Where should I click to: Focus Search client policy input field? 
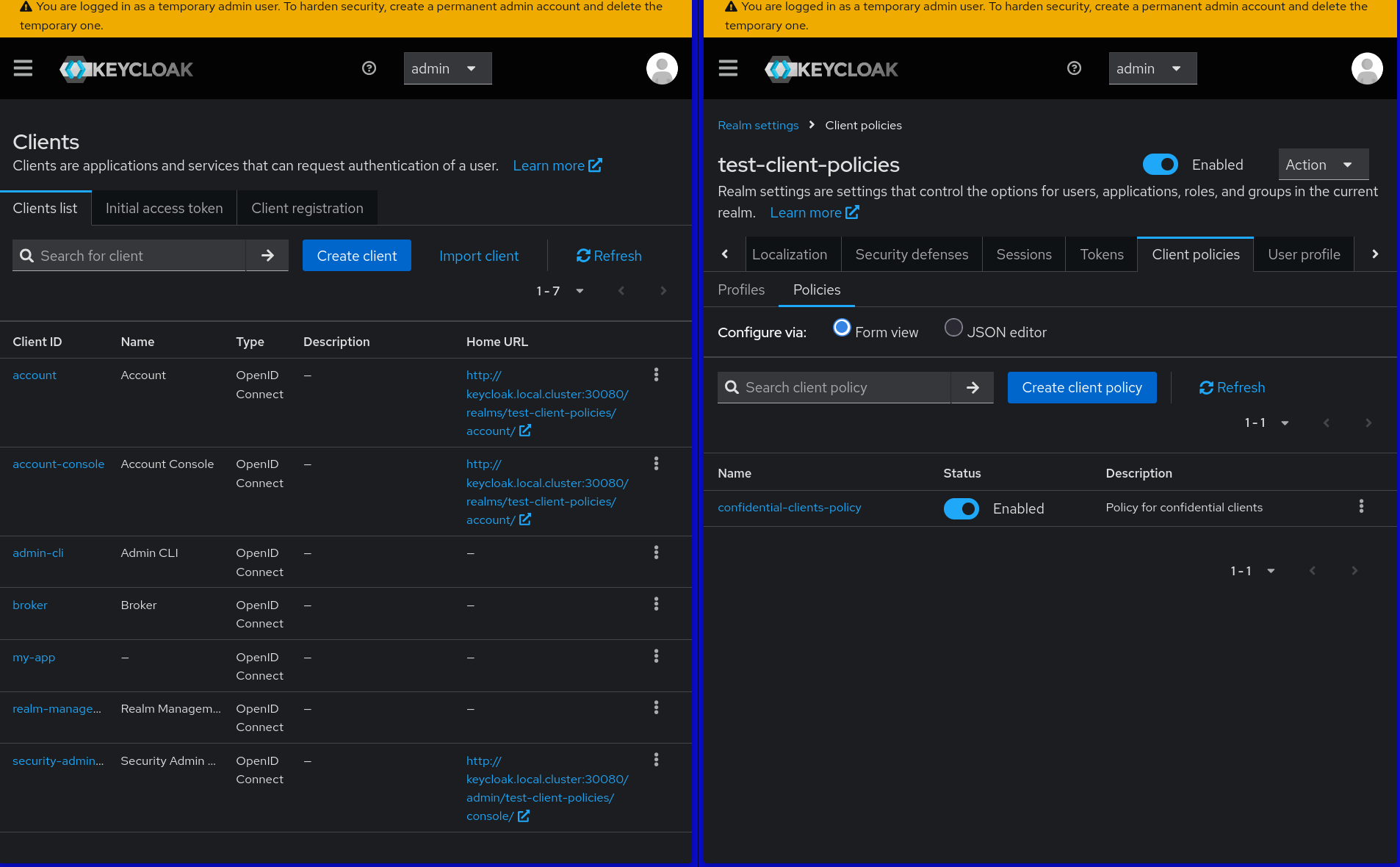835,387
